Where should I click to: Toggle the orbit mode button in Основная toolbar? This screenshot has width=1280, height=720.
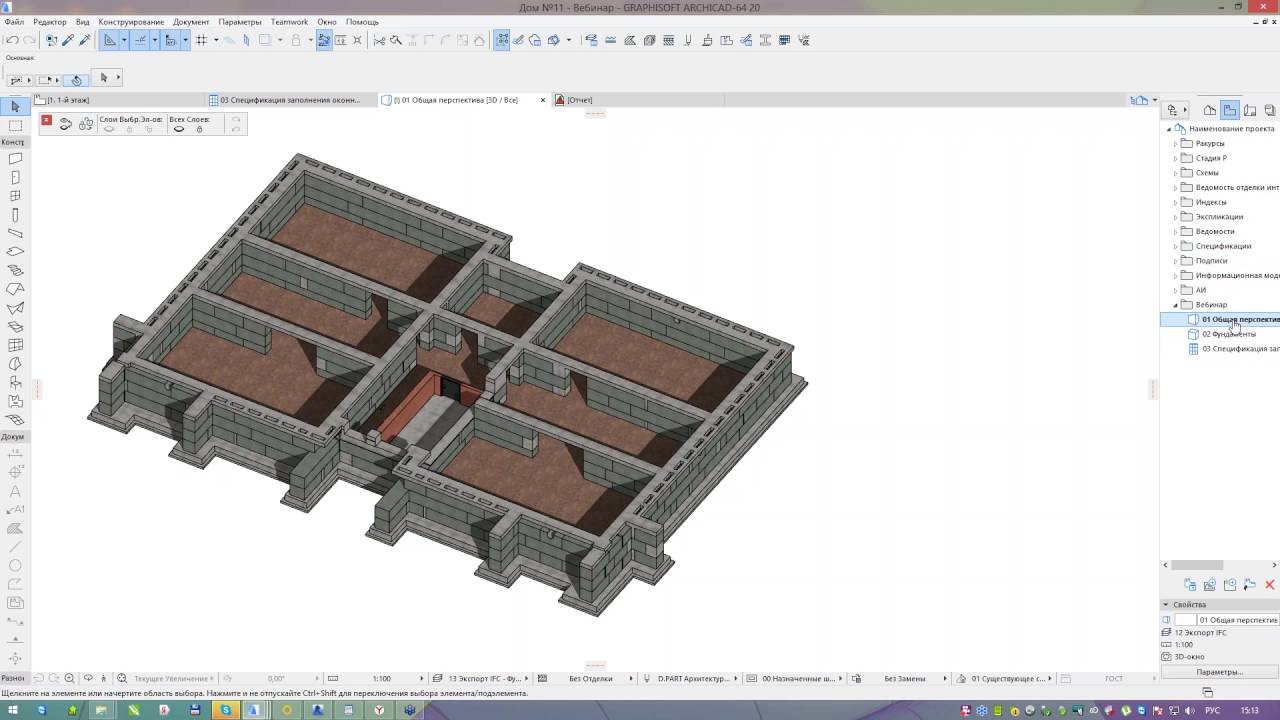tap(76, 79)
